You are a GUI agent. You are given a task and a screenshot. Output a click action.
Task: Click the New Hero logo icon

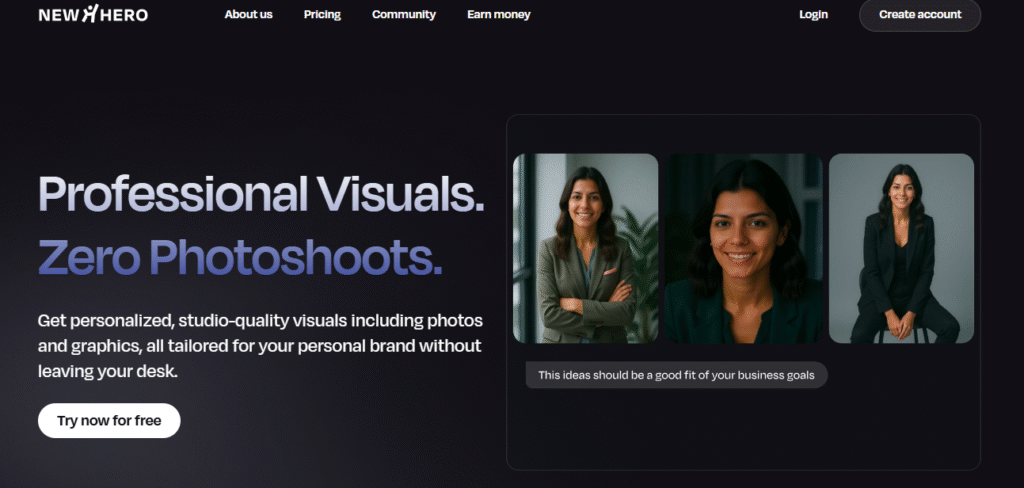(x=92, y=15)
